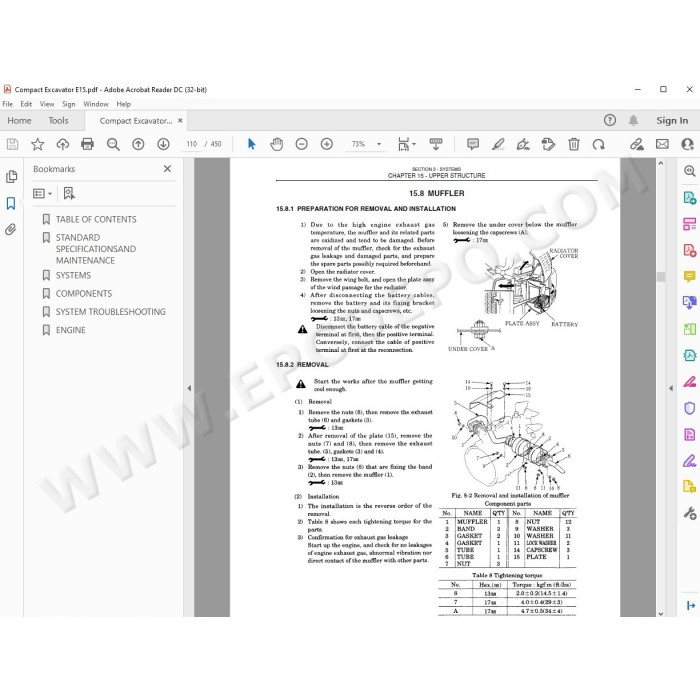
Task: Switch to the Home tab
Action: click(x=19, y=121)
